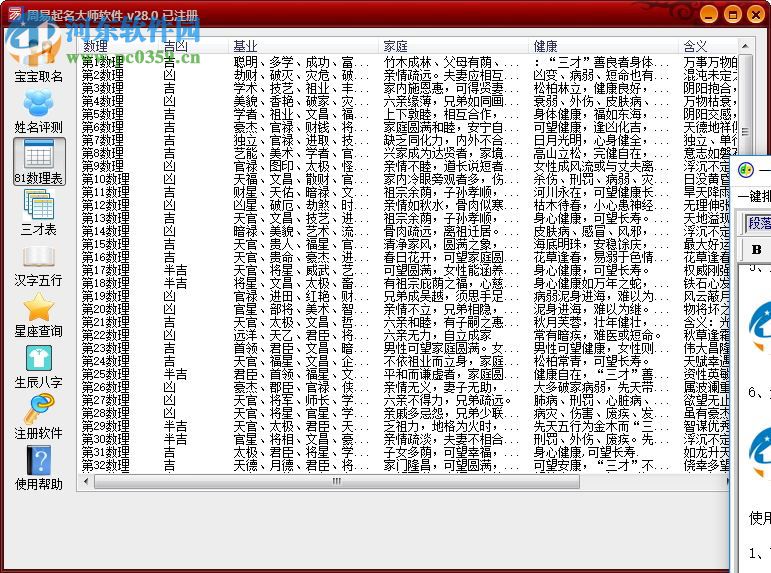Select row 第32数理
Viewport: 771px width, 573px height.
point(404,466)
